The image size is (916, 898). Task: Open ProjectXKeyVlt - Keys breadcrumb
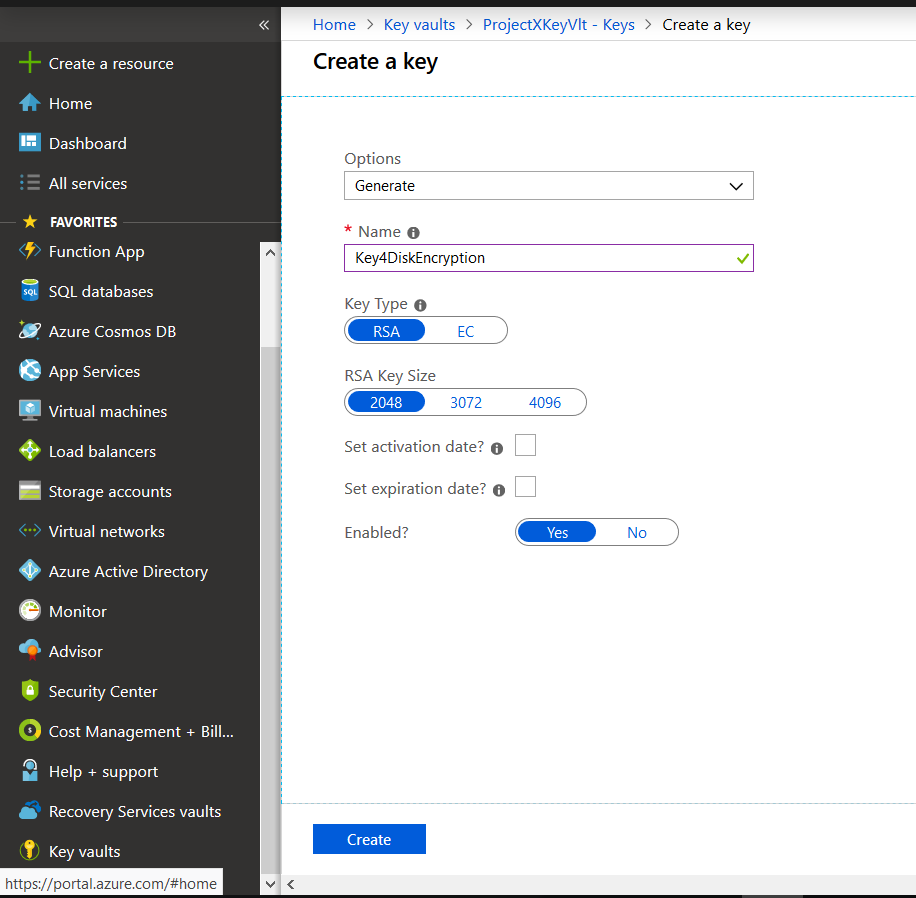click(558, 25)
